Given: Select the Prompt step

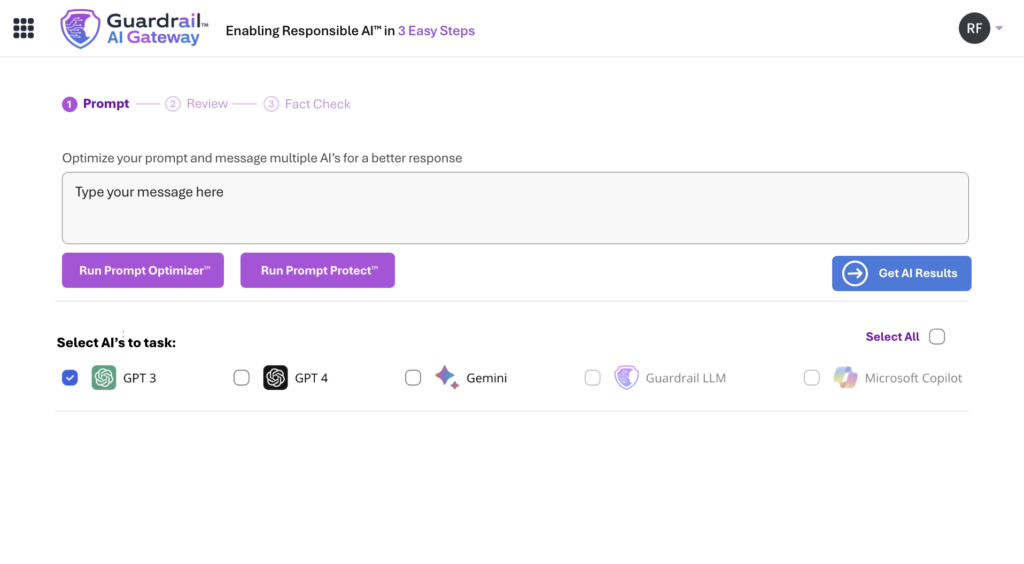Looking at the screenshot, I should (x=96, y=104).
